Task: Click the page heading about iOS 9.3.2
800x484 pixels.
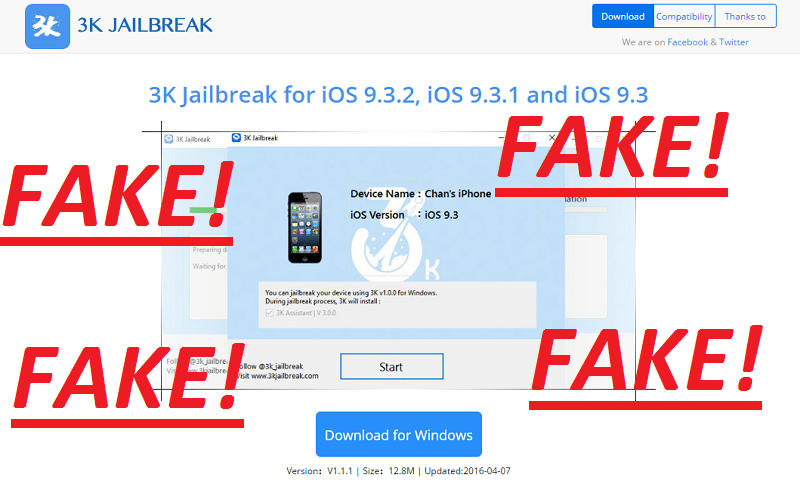Action: tap(398, 95)
